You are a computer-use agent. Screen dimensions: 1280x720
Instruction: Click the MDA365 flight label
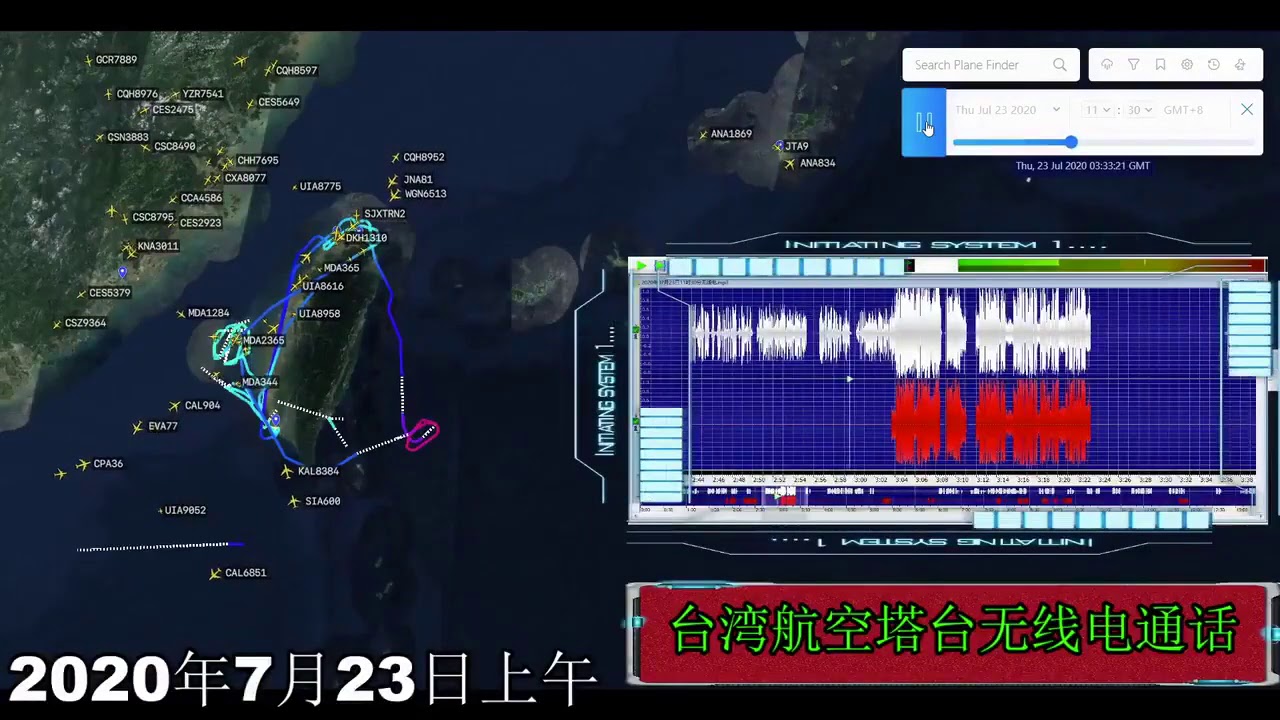341,268
